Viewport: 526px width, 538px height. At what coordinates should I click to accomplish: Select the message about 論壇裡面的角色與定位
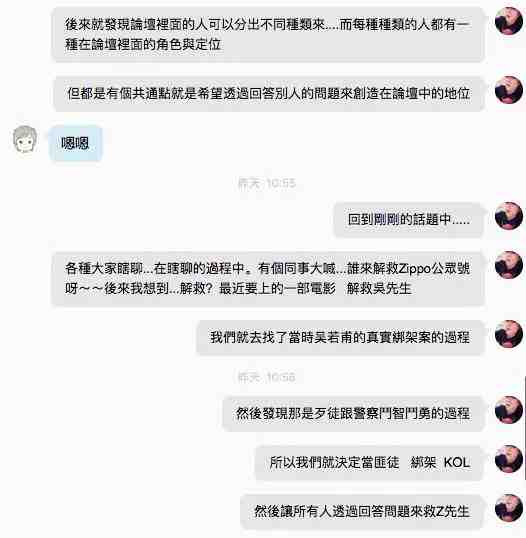268,34
